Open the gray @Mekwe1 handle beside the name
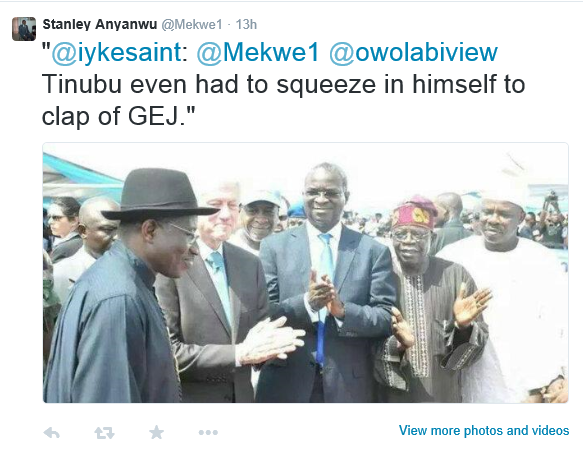Viewport: 583px width, 452px height. (x=191, y=25)
